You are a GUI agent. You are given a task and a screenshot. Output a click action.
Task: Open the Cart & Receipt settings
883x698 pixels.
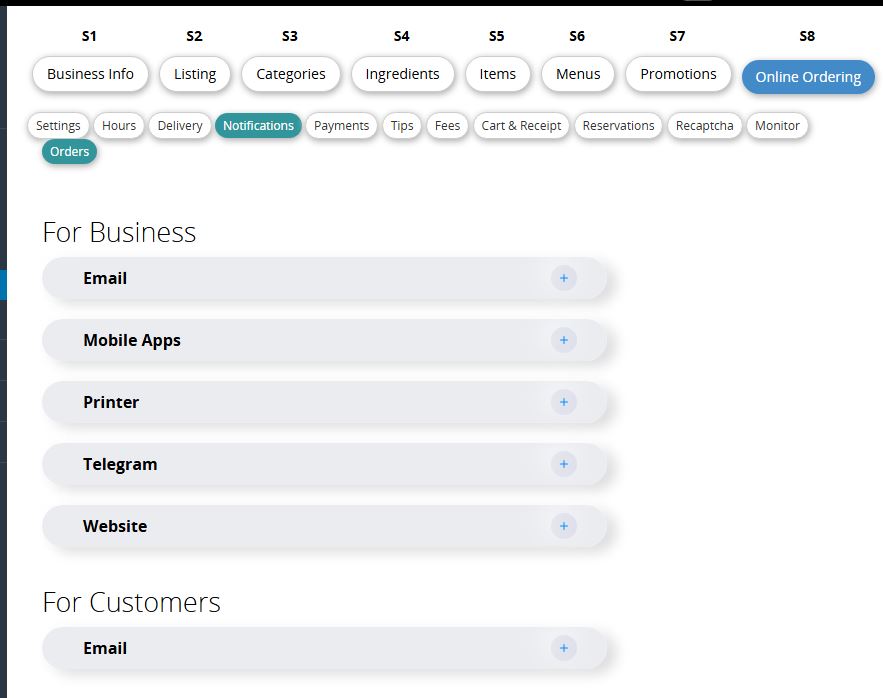521,126
